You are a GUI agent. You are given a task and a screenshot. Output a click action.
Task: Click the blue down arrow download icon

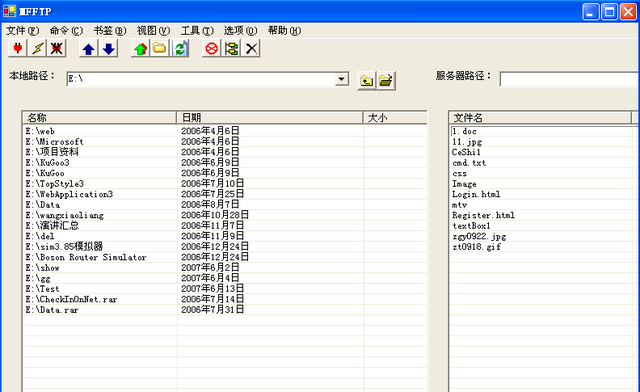click(x=109, y=49)
